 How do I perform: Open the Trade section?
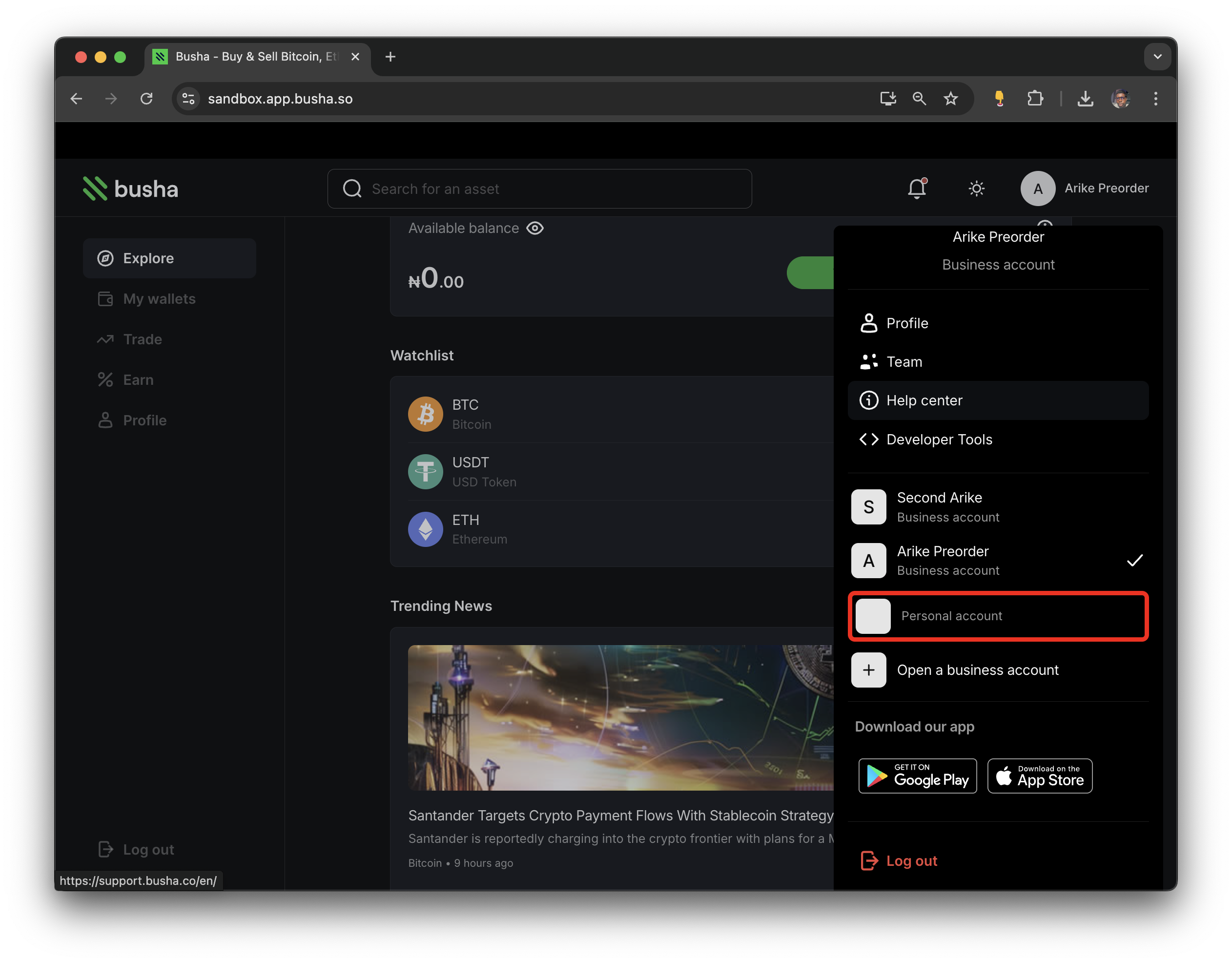(x=144, y=339)
